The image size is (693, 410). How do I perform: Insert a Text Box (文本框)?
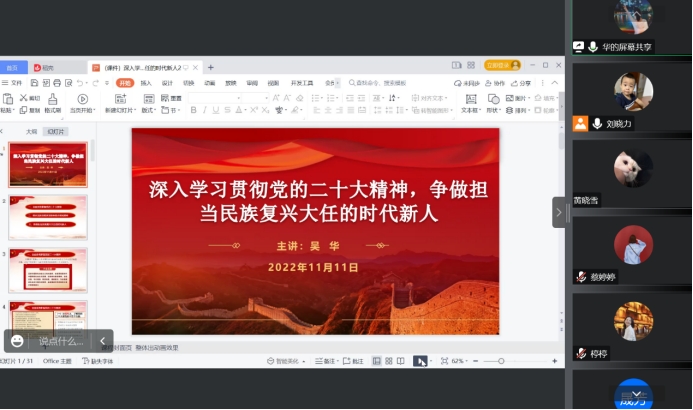(469, 103)
